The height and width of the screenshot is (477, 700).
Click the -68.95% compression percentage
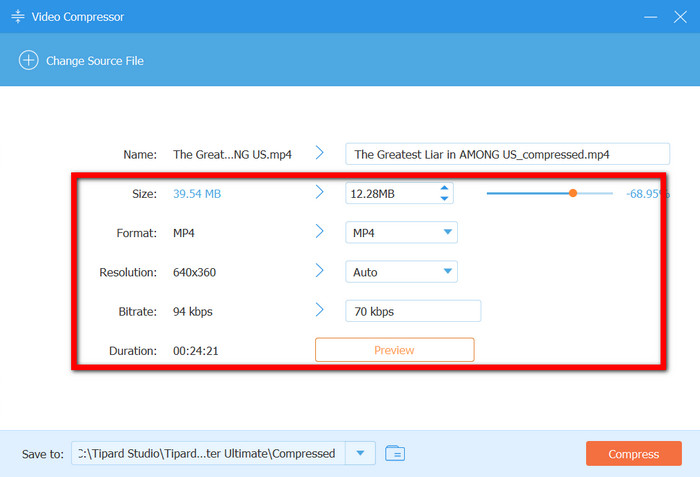coord(646,194)
